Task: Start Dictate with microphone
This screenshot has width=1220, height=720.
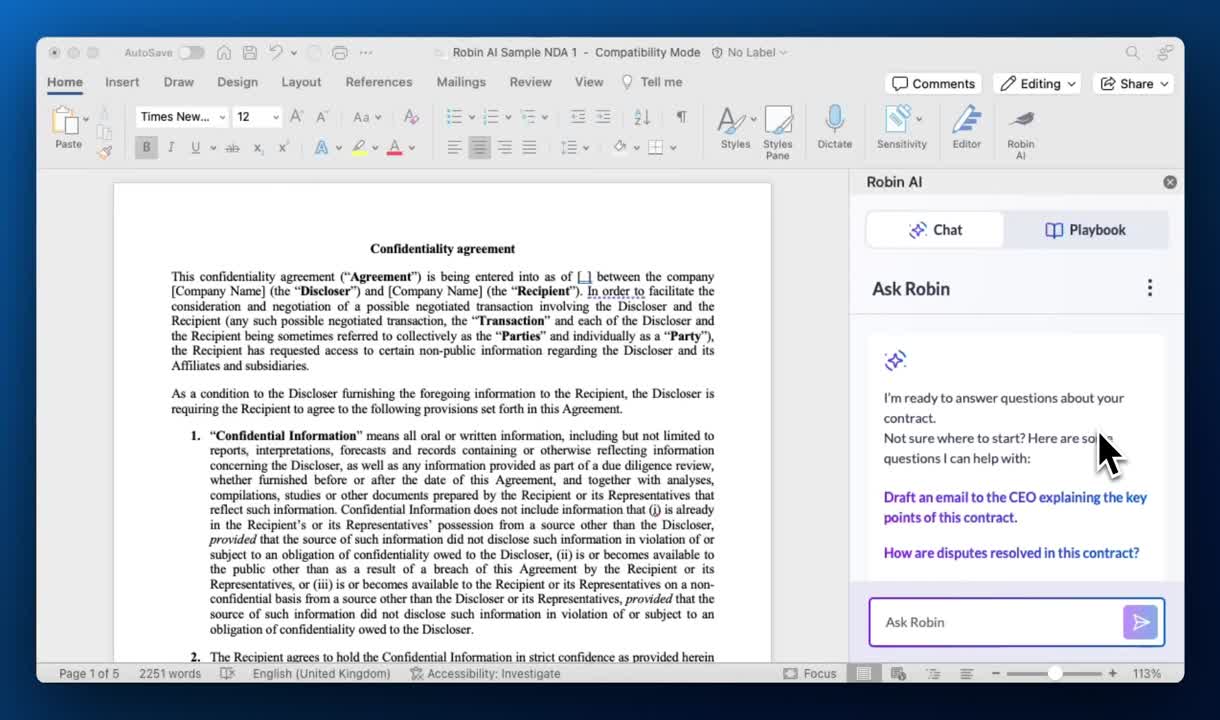Action: click(834, 128)
